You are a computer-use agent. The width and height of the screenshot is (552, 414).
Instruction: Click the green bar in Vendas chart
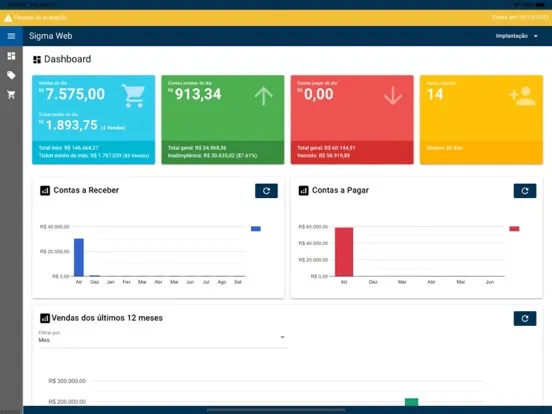411,402
